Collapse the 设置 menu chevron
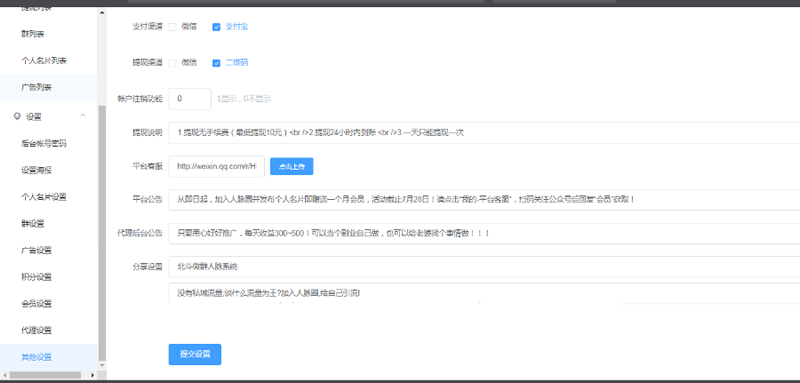The width and height of the screenshot is (800, 383). click(83, 116)
